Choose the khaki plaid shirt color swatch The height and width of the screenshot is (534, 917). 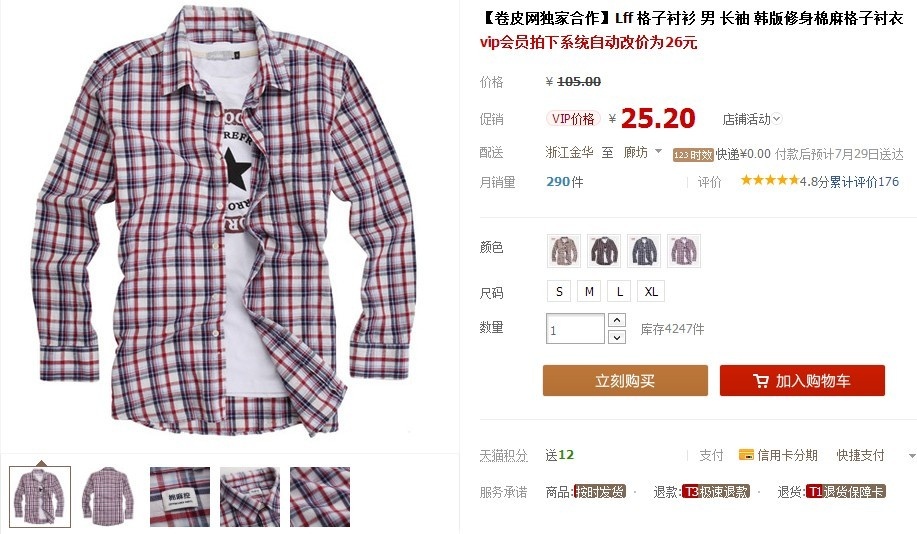(564, 251)
